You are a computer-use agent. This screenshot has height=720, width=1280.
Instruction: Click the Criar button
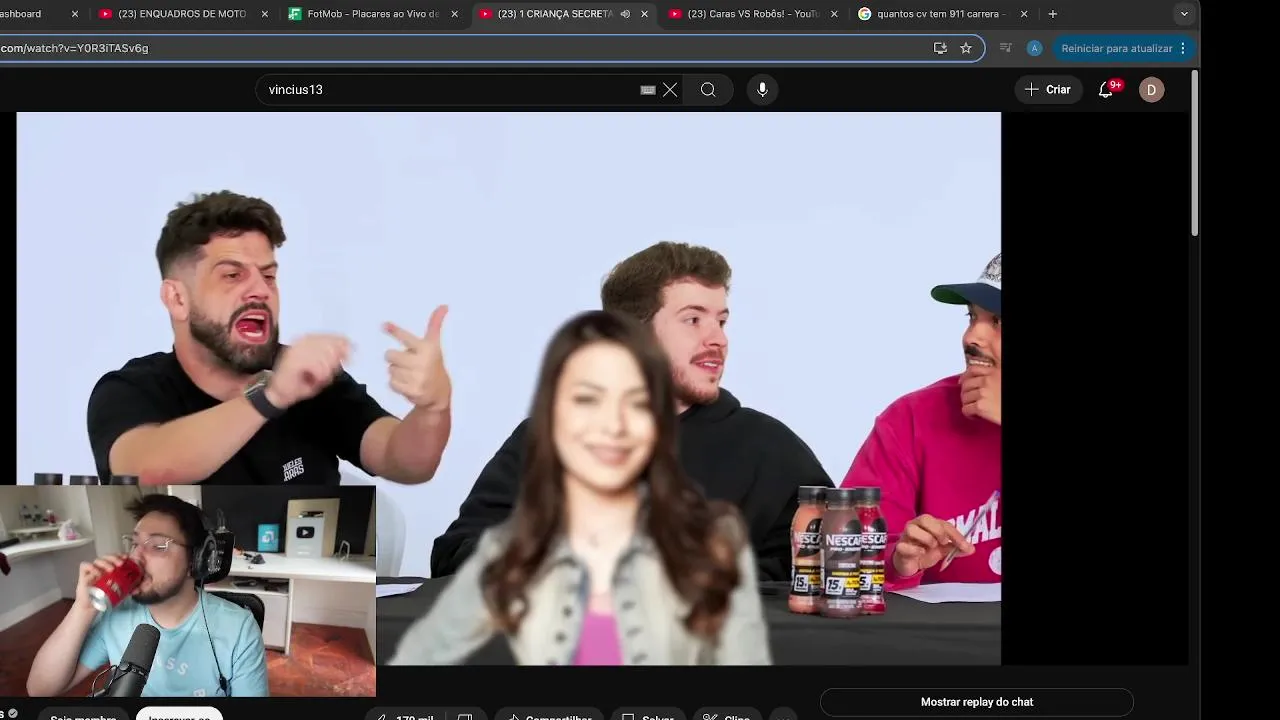coord(1048,90)
